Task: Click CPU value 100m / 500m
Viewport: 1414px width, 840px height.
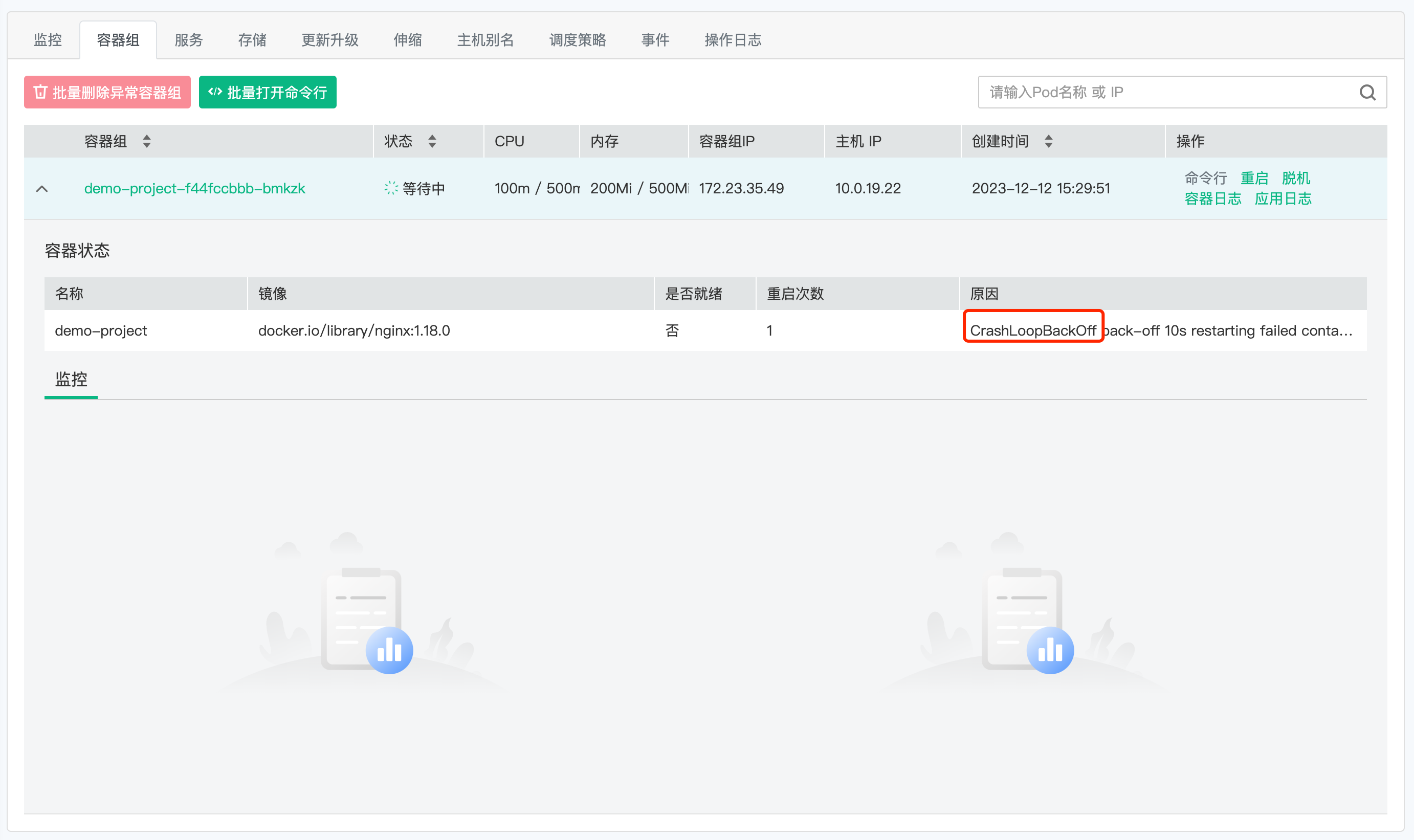Action: point(537,188)
